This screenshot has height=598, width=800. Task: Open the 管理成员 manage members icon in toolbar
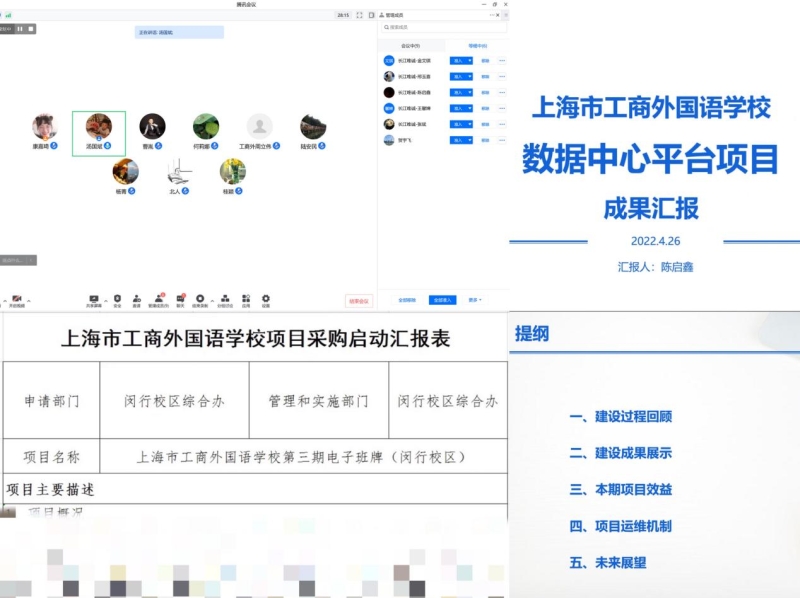[158, 297]
